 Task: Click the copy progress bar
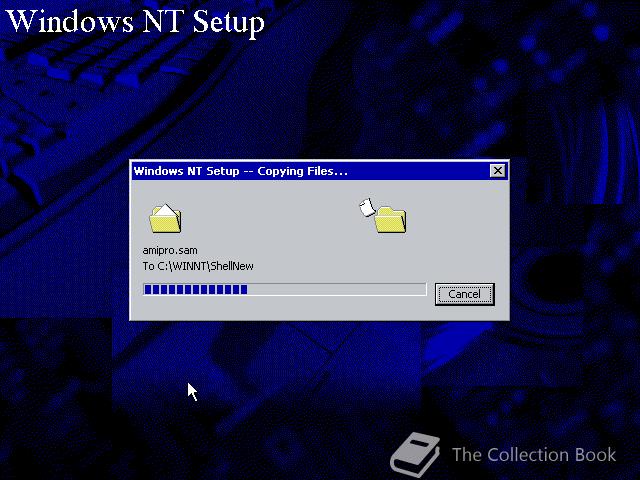pyautogui.click(x=284, y=289)
